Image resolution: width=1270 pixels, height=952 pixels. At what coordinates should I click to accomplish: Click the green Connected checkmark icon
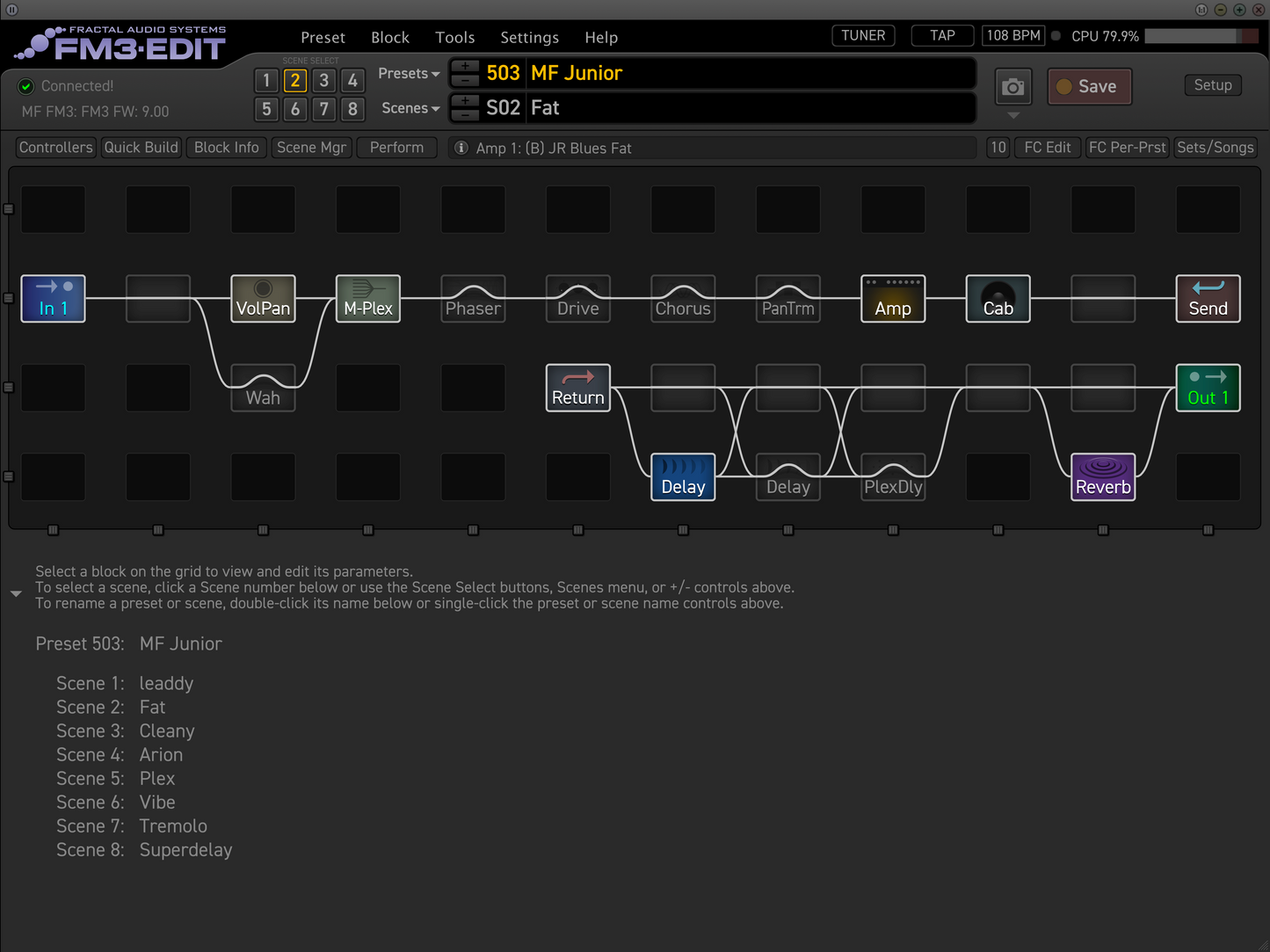26,86
